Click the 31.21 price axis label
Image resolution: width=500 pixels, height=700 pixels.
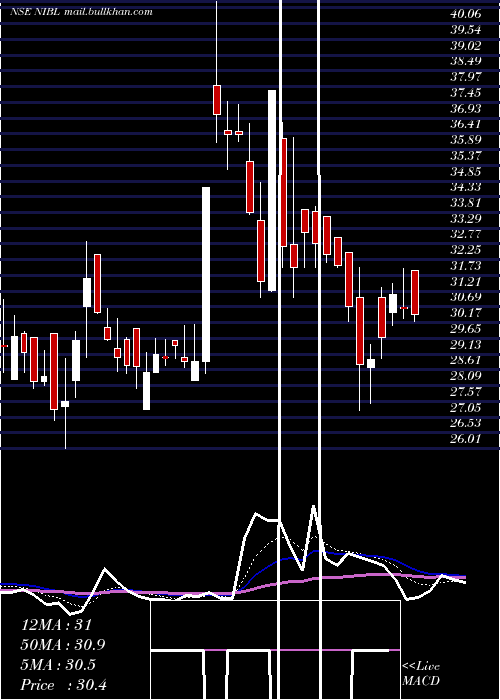pyautogui.click(x=466, y=281)
